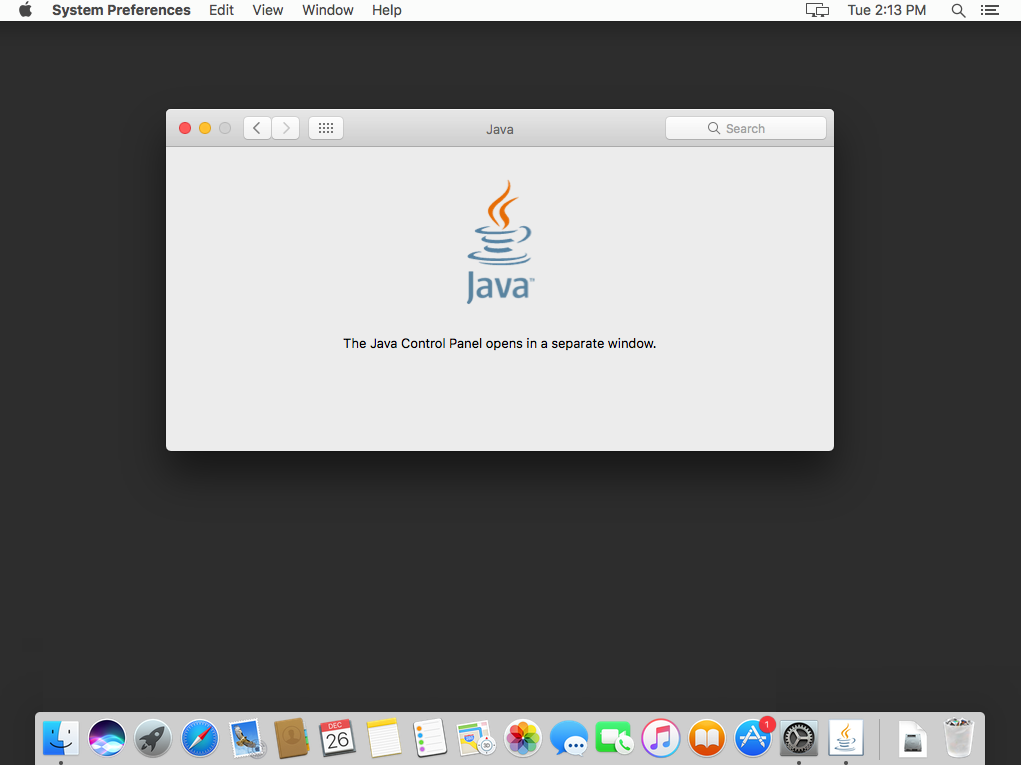Click the display mirroring icon in menu bar

(x=817, y=10)
